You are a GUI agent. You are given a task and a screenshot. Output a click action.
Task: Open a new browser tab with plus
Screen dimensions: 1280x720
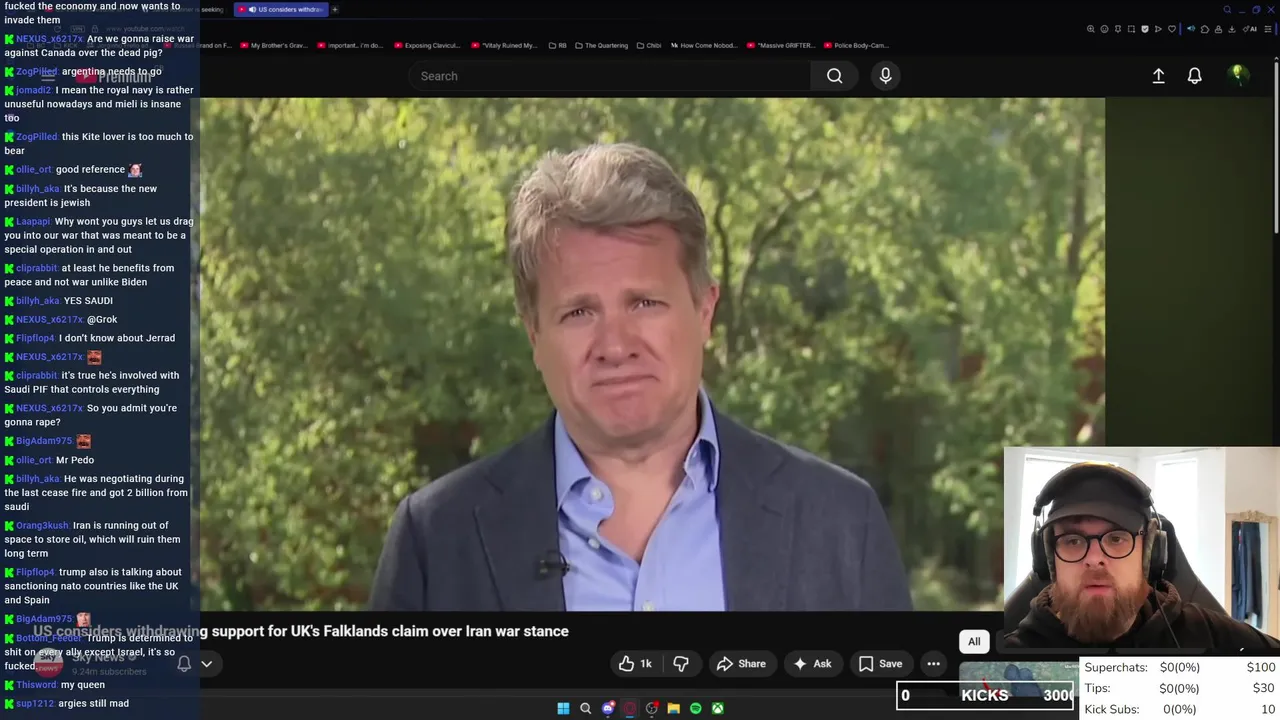pos(335,9)
